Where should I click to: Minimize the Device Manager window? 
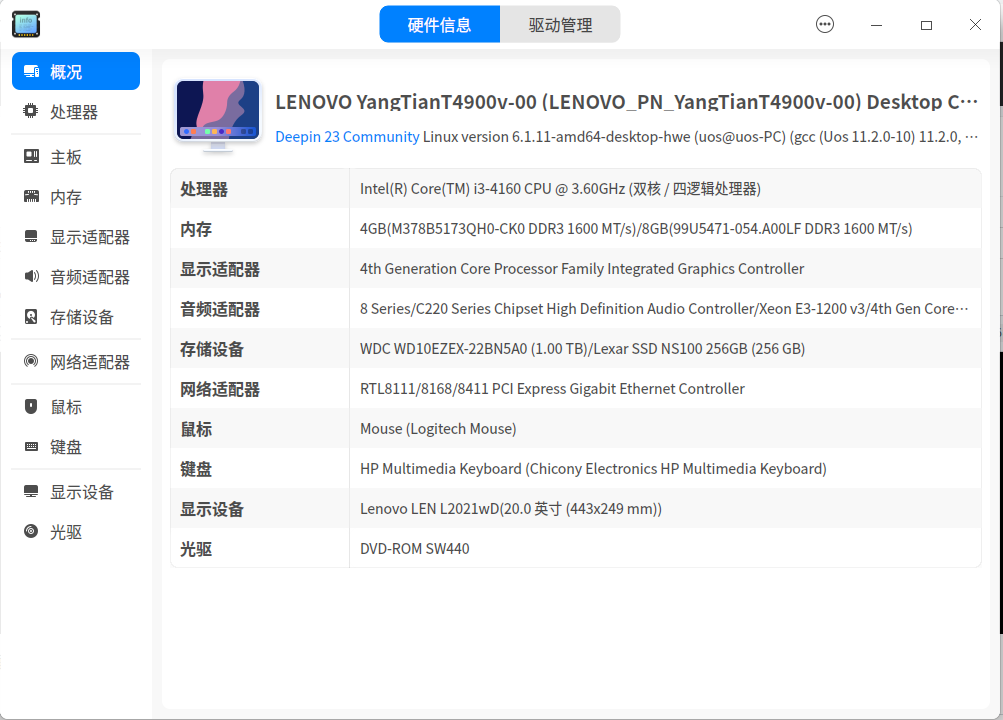(x=876, y=25)
